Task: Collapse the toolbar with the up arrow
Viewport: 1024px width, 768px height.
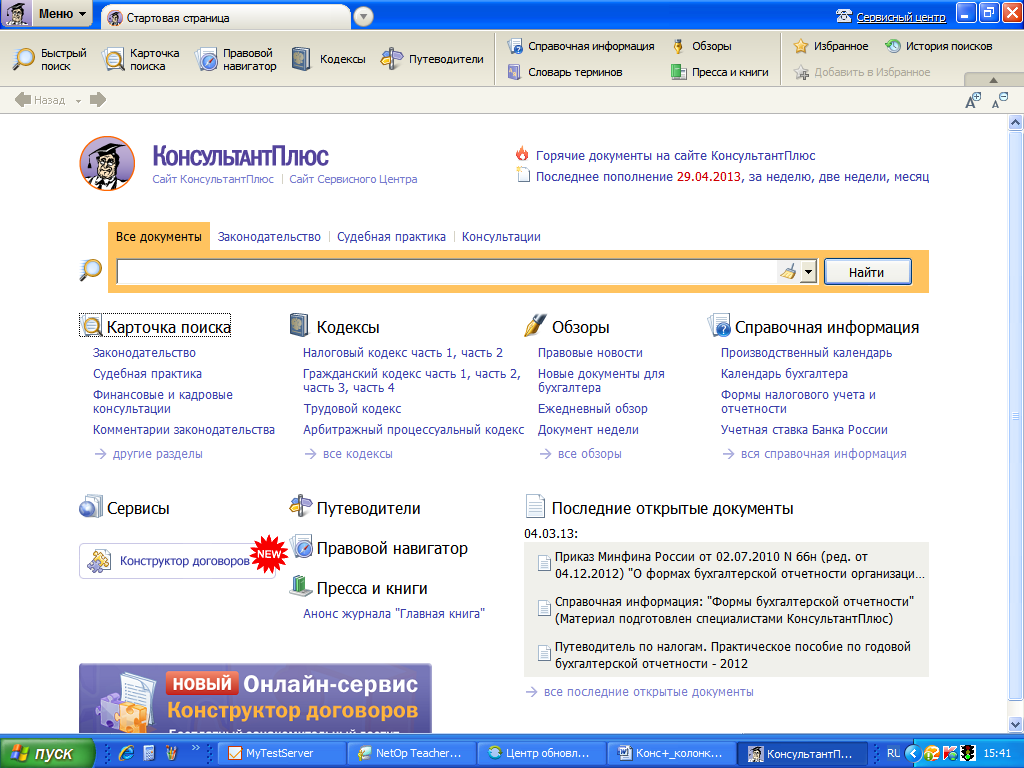Action: (993, 80)
